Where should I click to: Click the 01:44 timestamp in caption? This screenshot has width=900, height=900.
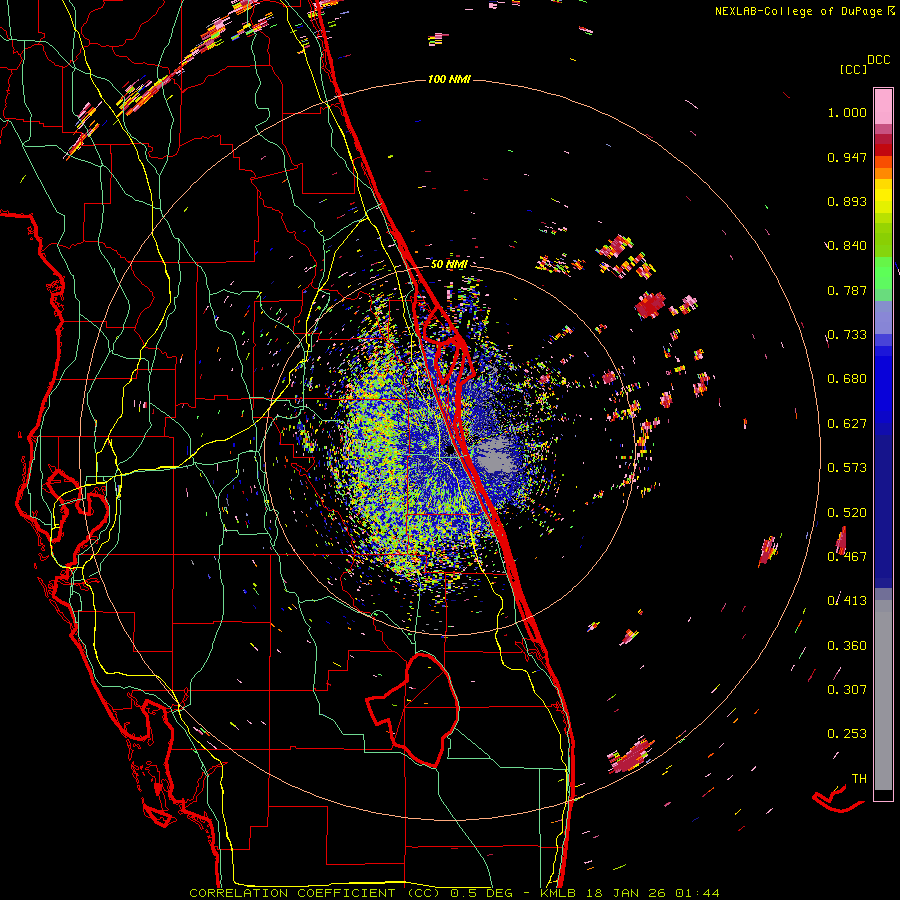click(x=697, y=893)
